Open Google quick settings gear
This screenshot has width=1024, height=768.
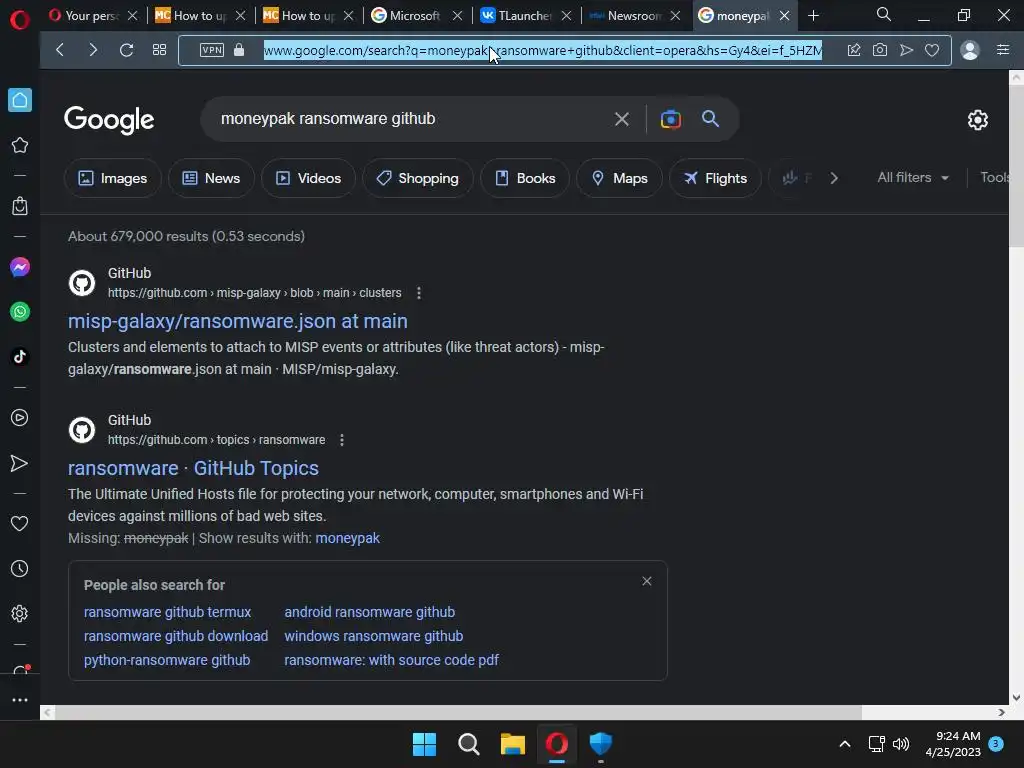(978, 120)
